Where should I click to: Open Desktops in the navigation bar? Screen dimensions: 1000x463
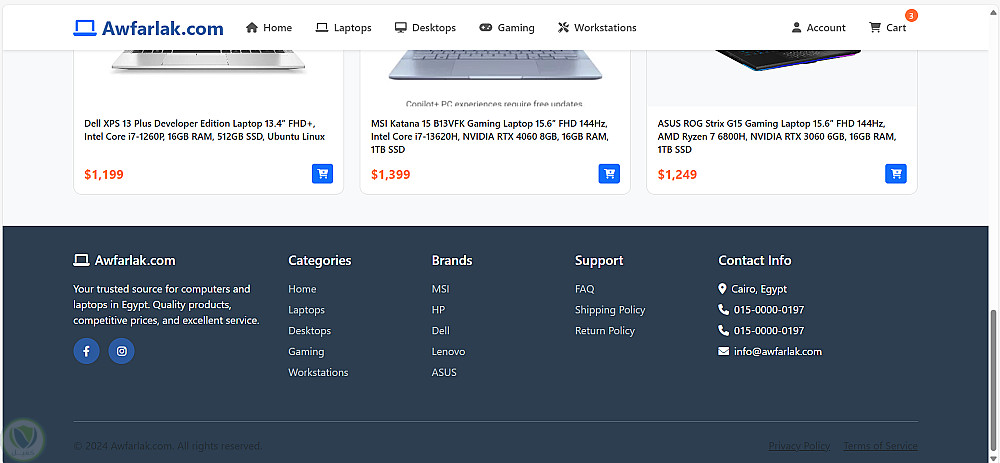pyautogui.click(x=425, y=28)
